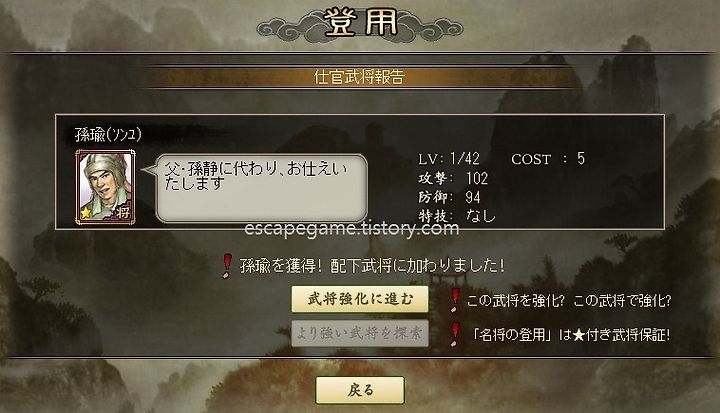Image resolution: width=720 pixels, height=413 pixels.
Task: Click the 攻撃: 102 stat
Action: [453, 178]
